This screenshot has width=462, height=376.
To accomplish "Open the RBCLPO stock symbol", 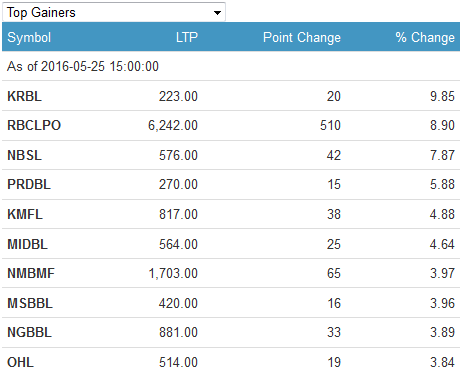I will tap(34, 125).
